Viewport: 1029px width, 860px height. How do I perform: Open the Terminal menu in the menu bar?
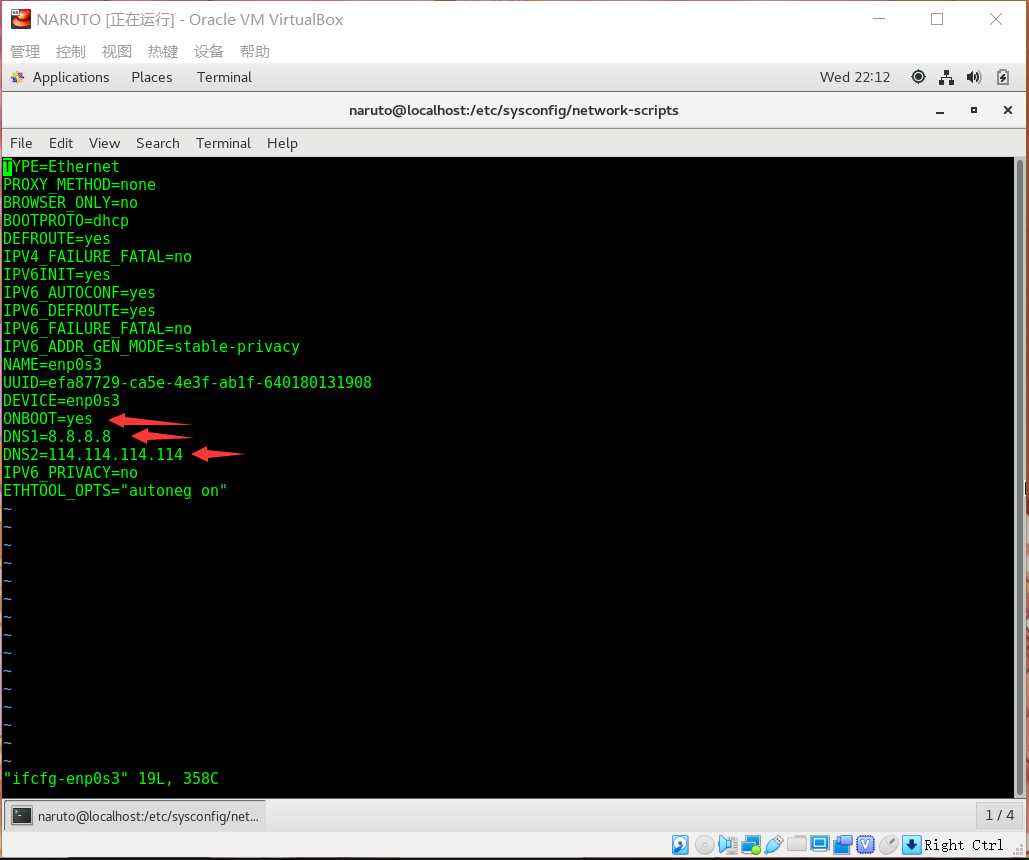tap(223, 143)
